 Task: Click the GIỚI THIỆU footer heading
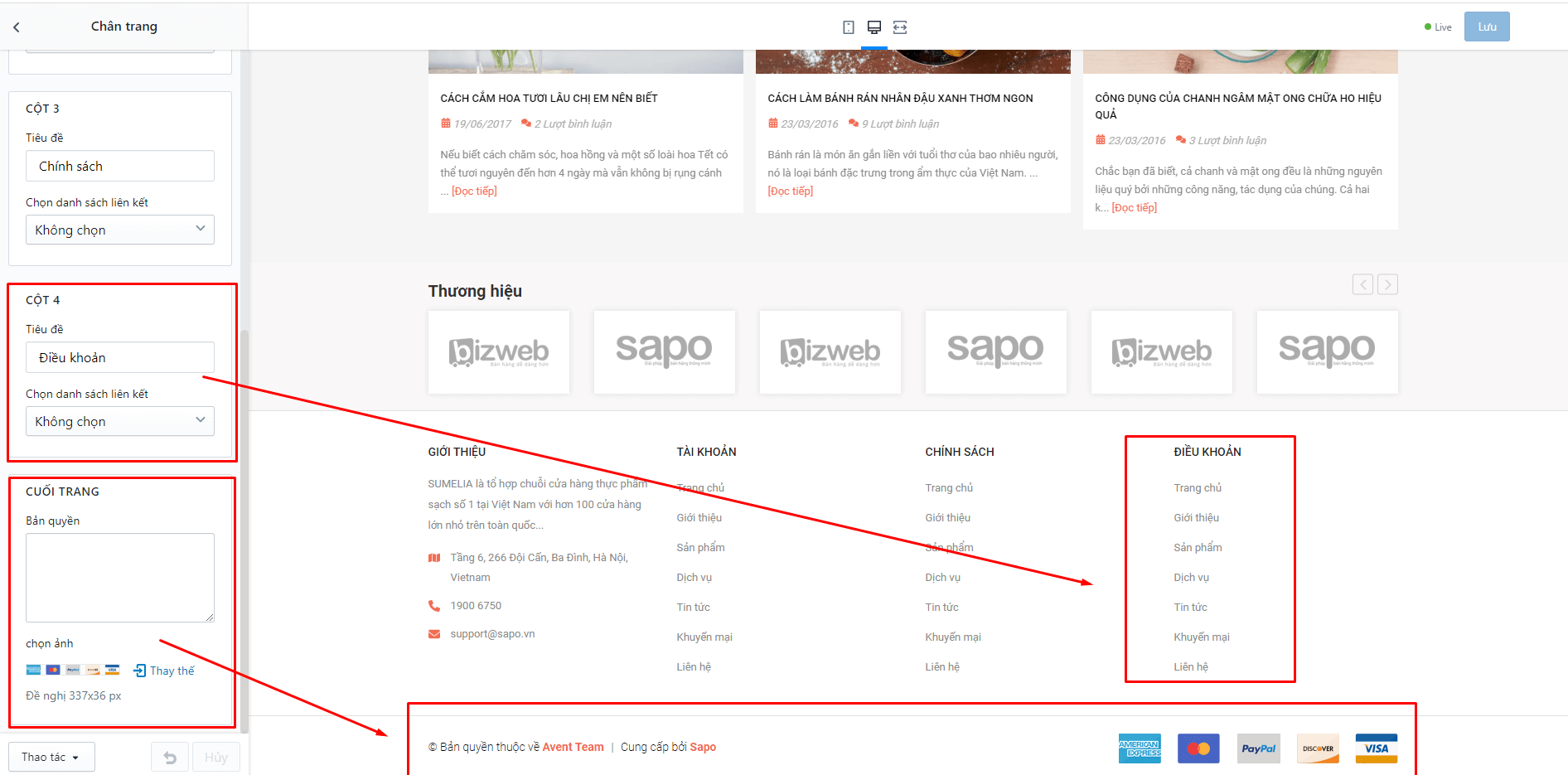pyautogui.click(x=457, y=452)
